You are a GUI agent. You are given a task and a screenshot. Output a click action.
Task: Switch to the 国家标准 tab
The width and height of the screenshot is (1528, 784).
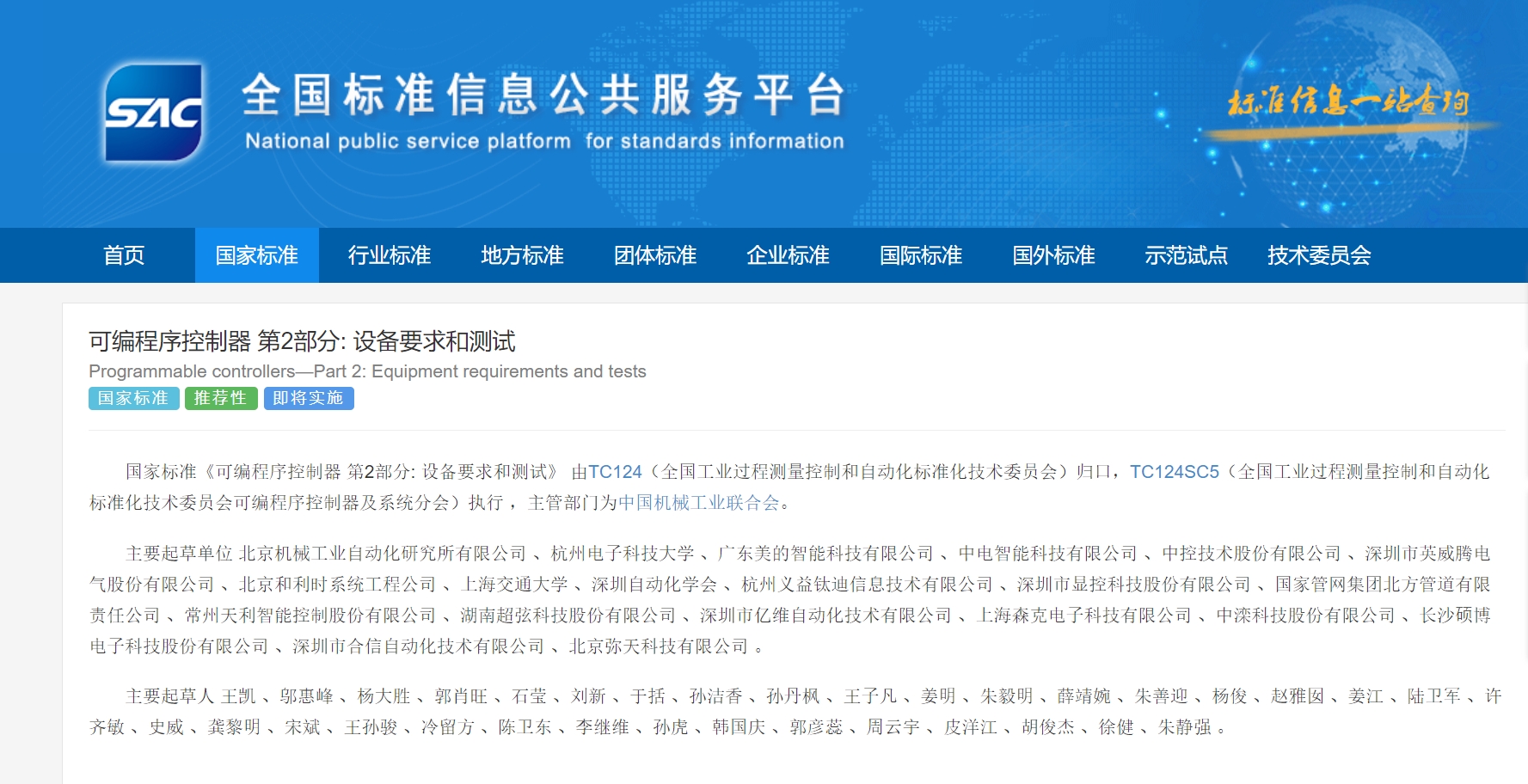coord(257,254)
